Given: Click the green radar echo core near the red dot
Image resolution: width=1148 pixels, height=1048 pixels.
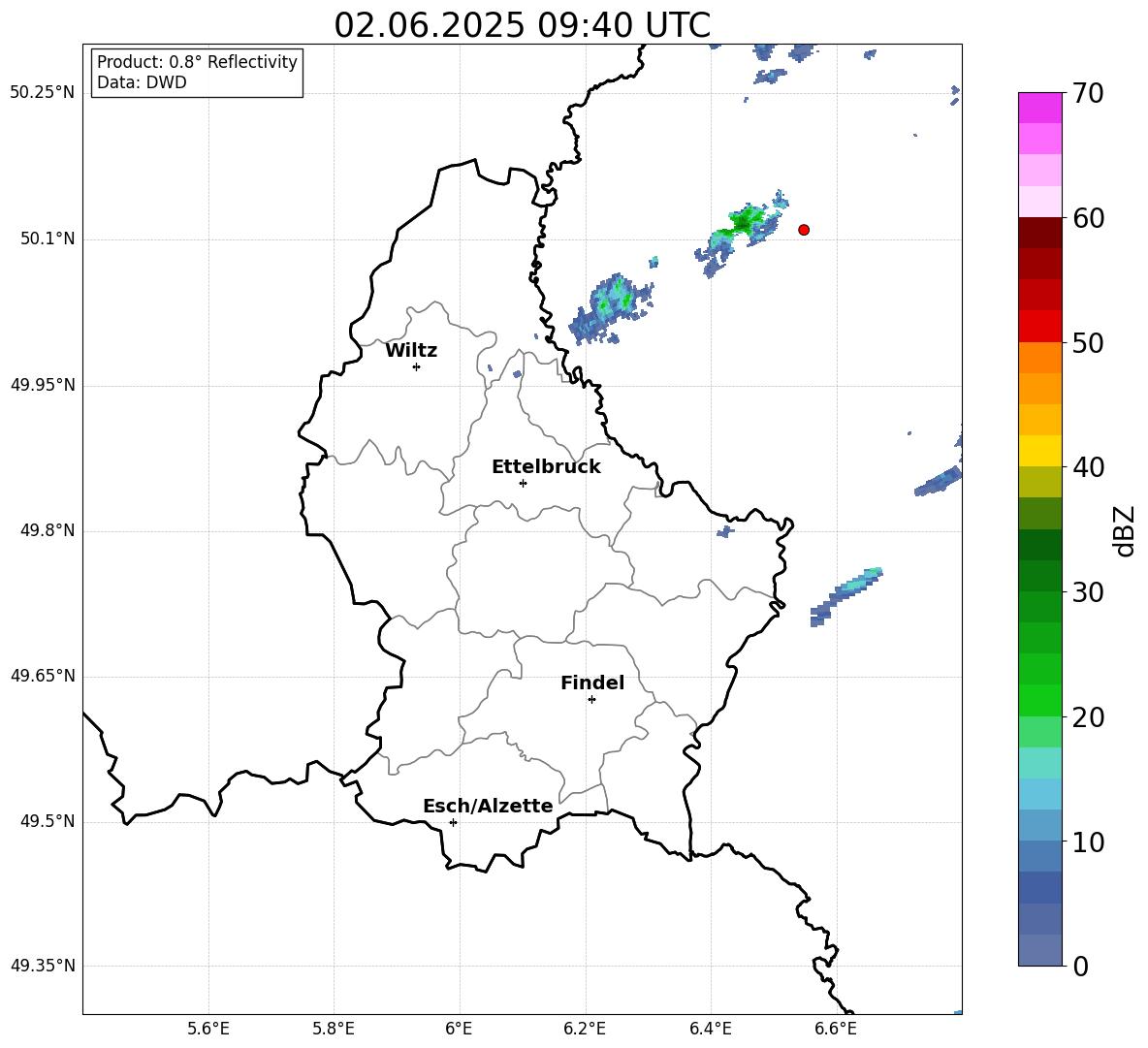Looking at the screenshot, I should tap(744, 220).
